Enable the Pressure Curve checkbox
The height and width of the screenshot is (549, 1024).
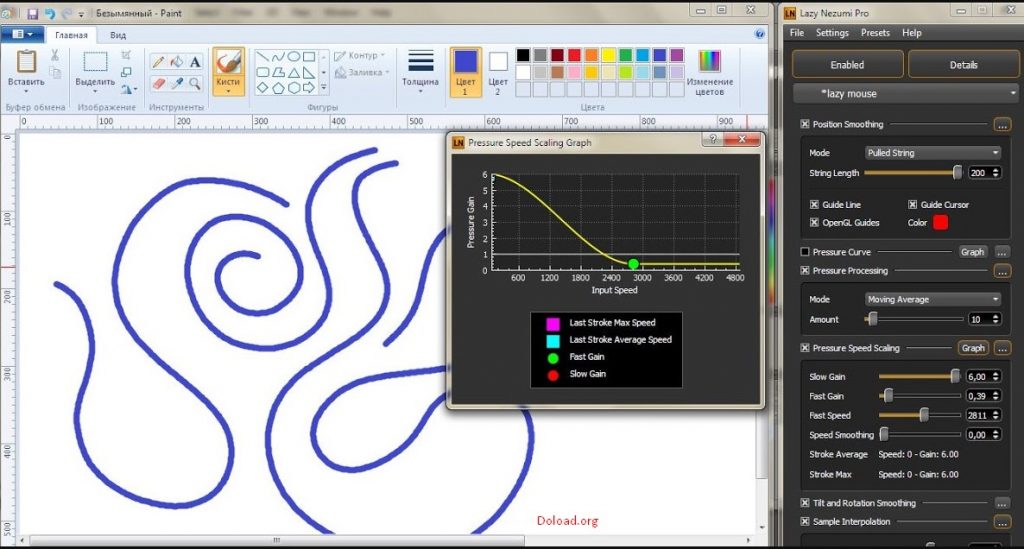tap(805, 252)
